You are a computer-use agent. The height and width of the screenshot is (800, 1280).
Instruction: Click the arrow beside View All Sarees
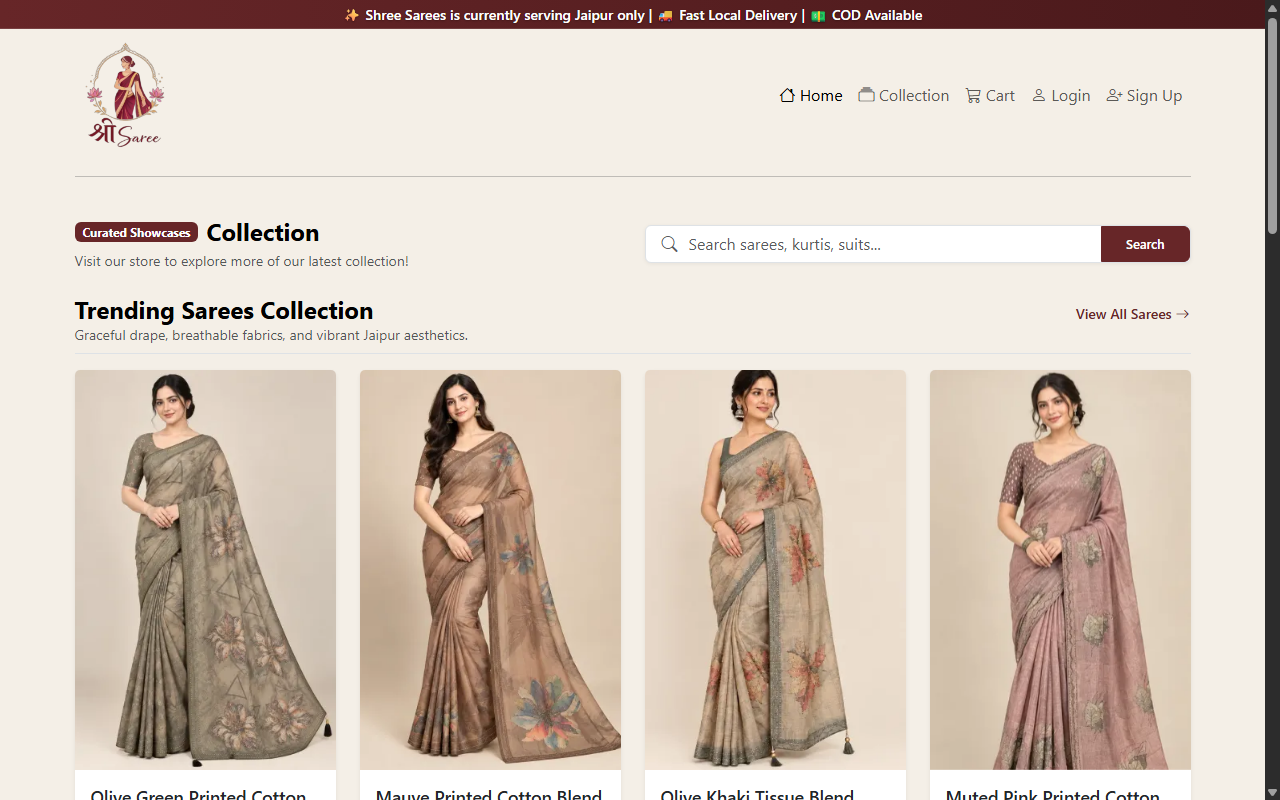pos(1183,314)
